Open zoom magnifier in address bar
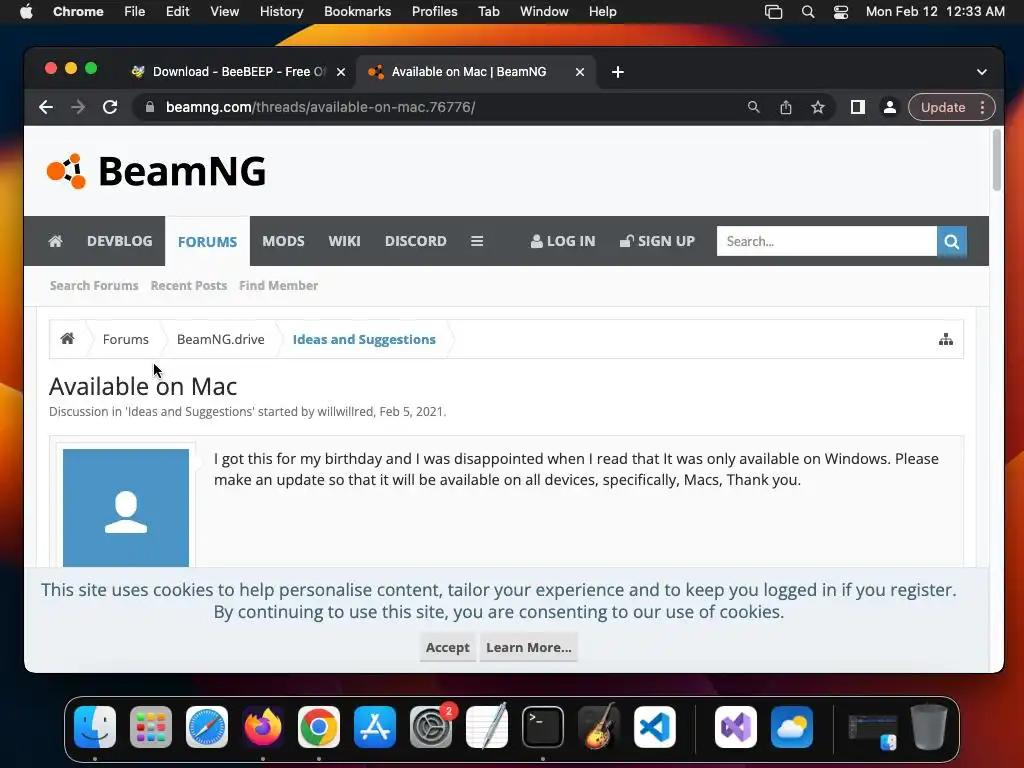Viewport: 1024px width, 768px height. [754, 107]
